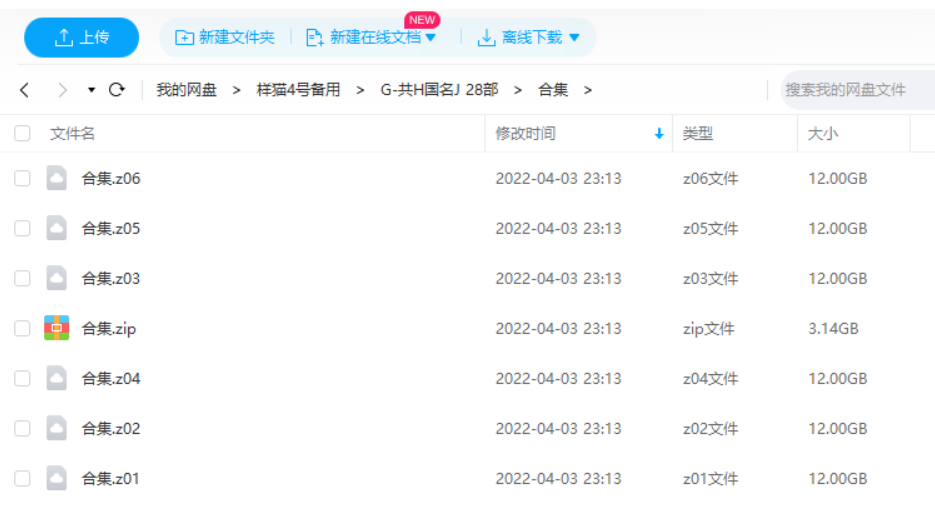Go to 我的网盘 in the breadcrumb
The image size is (935, 509).
(186, 90)
